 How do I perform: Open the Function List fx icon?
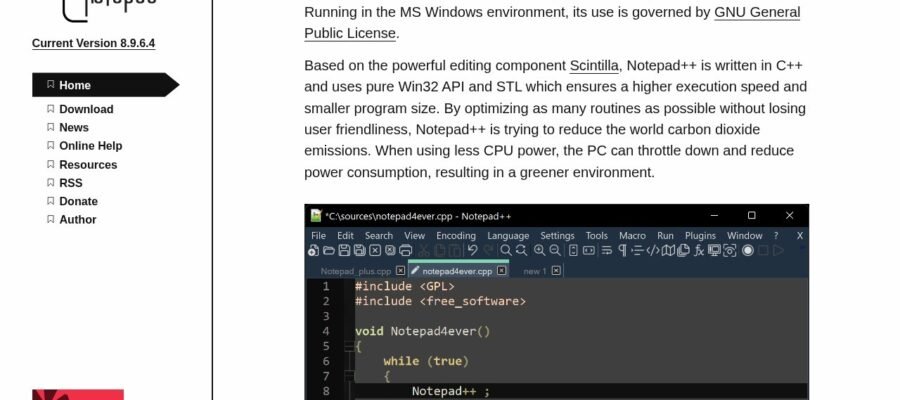(x=699, y=250)
